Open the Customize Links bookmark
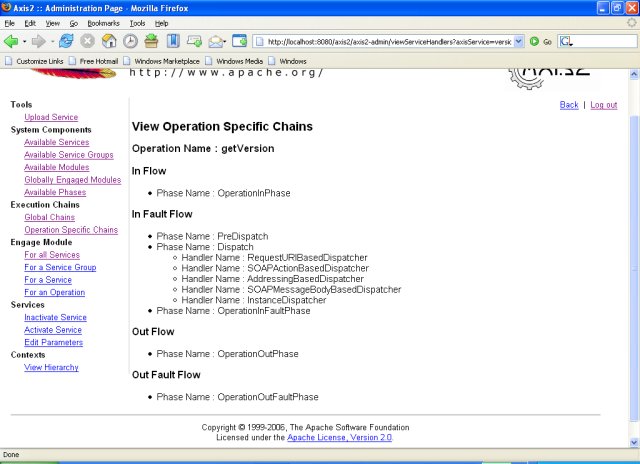This screenshot has height=464, width=640. [34, 61]
